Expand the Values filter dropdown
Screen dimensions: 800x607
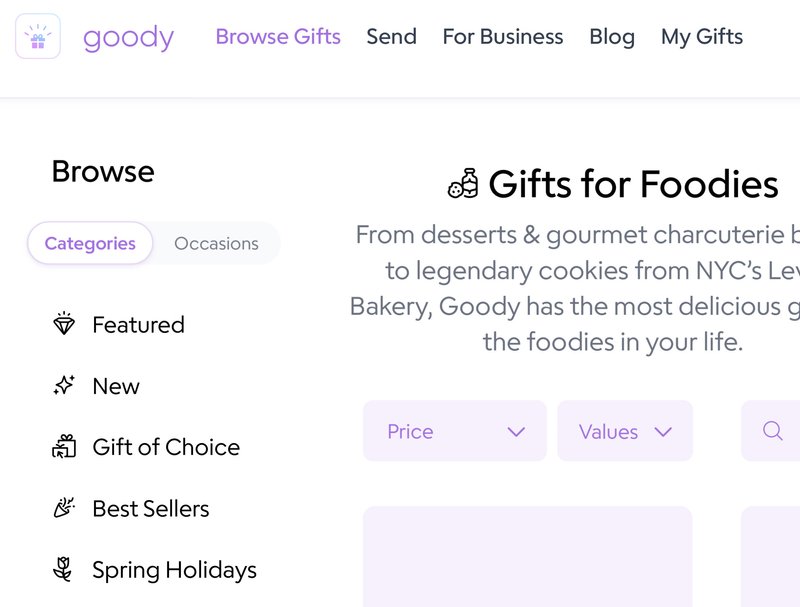click(x=624, y=431)
